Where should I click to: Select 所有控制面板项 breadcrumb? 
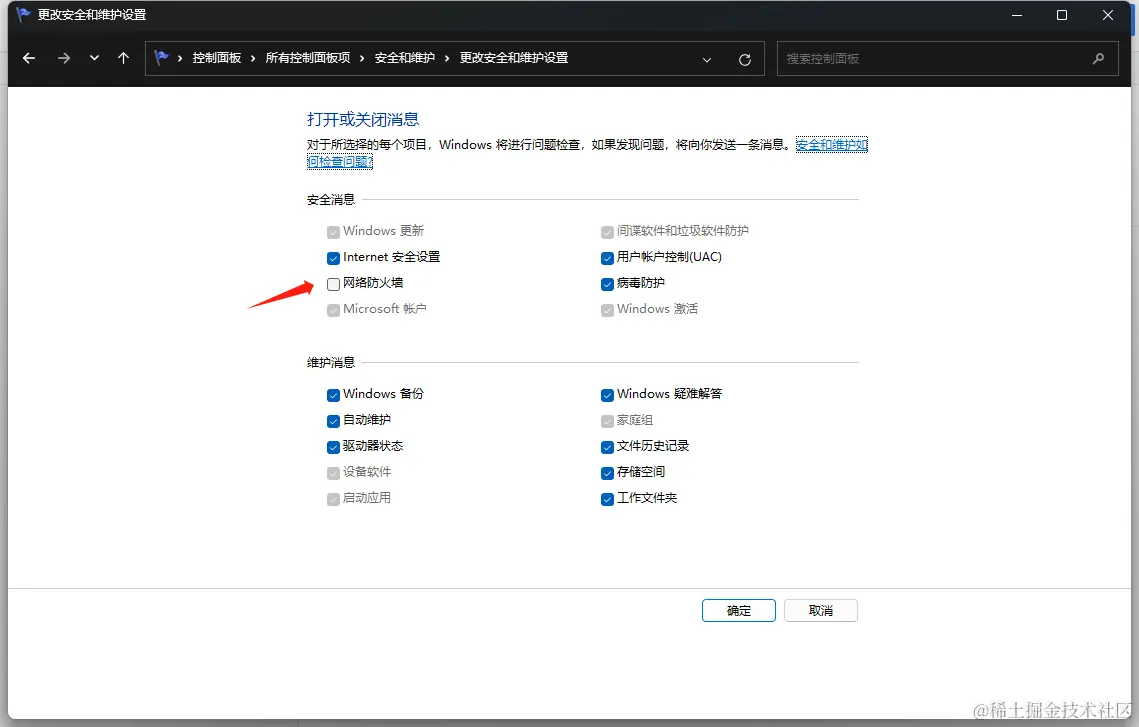tap(308, 58)
